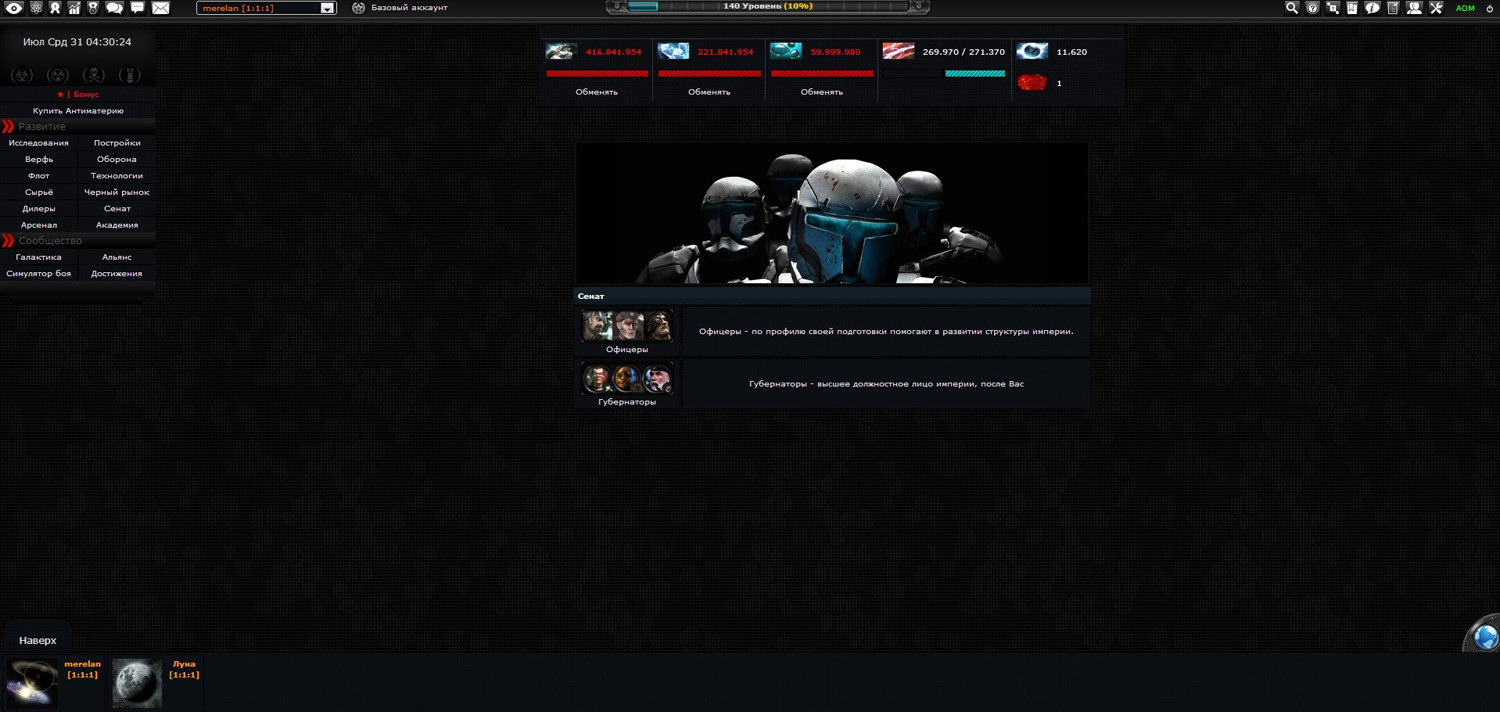The height and width of the screenshot is (712, 1500).
Task: Collapse the Развитие section header
Action: pyautogui.click(x=78, y=127)
